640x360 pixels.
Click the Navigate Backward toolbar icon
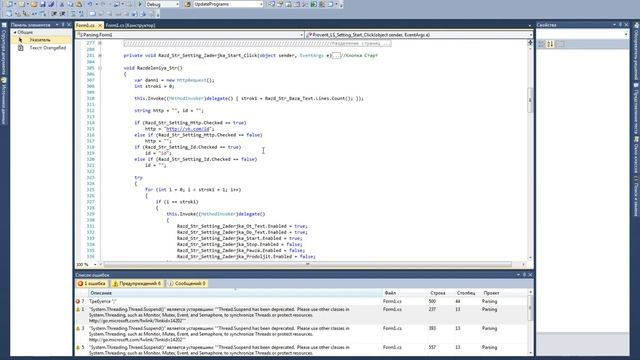116,4
